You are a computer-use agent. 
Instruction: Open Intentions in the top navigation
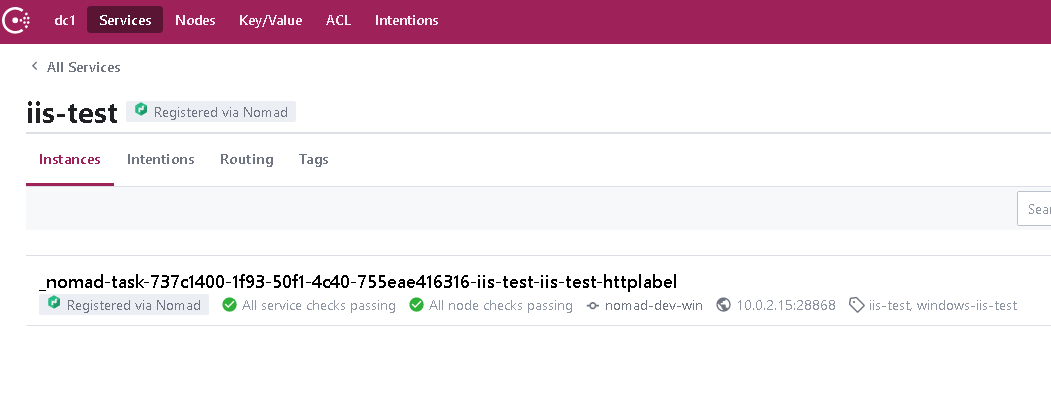click(x=406, y=20)
